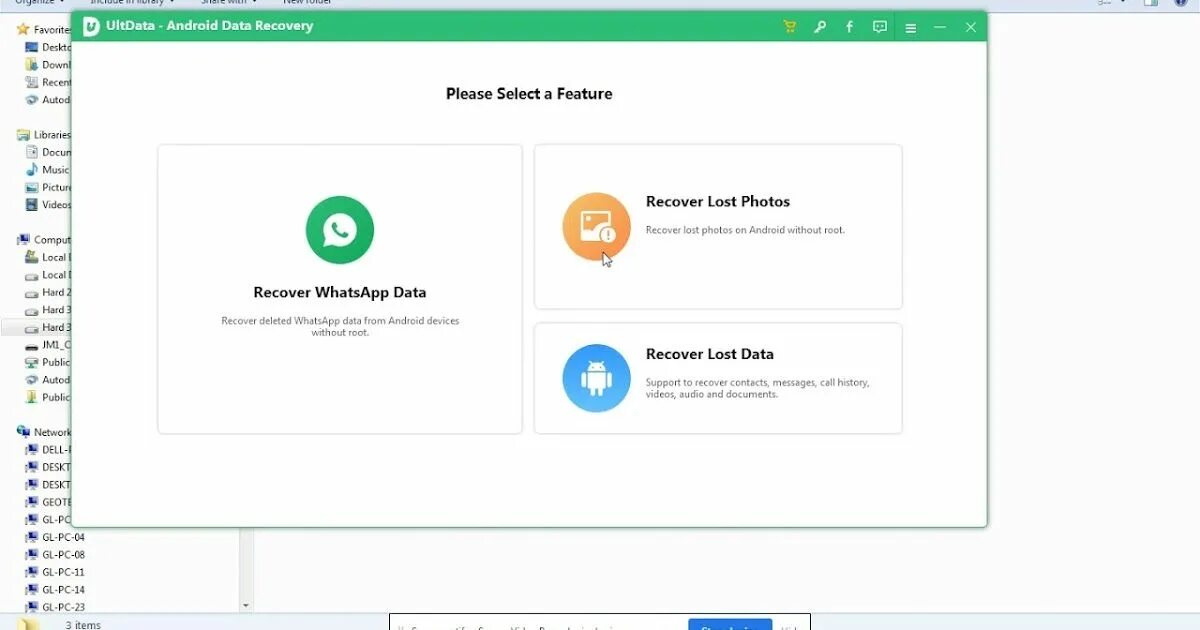The height and width of the screenshot is (630, 1200).
Task: Open the Facebook page icon
Action: pos(849,27)
